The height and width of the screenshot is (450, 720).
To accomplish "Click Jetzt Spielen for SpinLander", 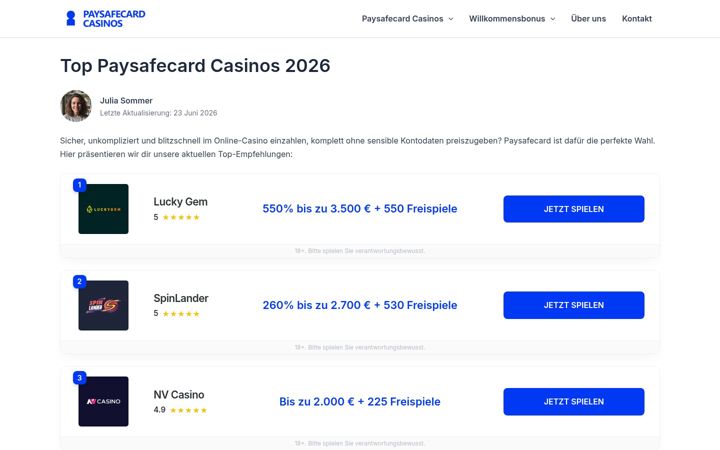I will click(574, 305).
